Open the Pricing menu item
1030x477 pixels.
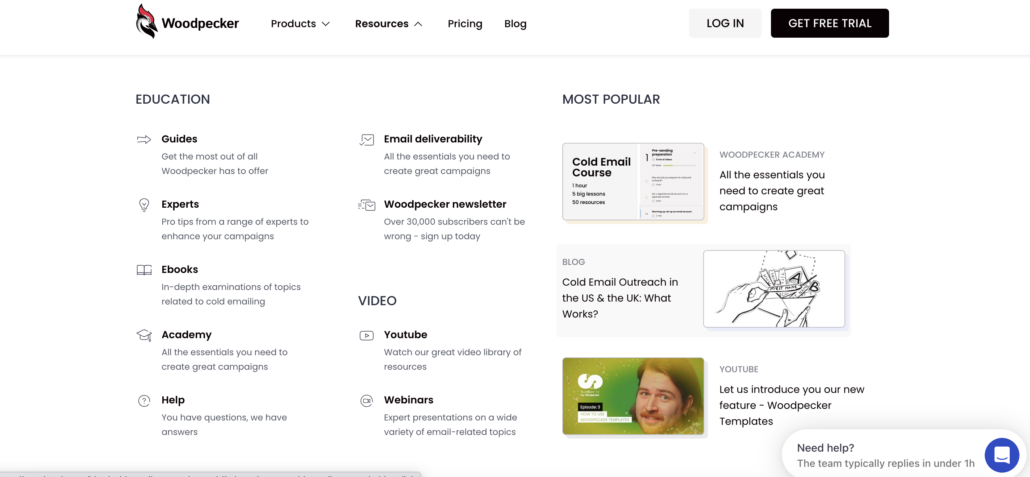tap(465, 24)
